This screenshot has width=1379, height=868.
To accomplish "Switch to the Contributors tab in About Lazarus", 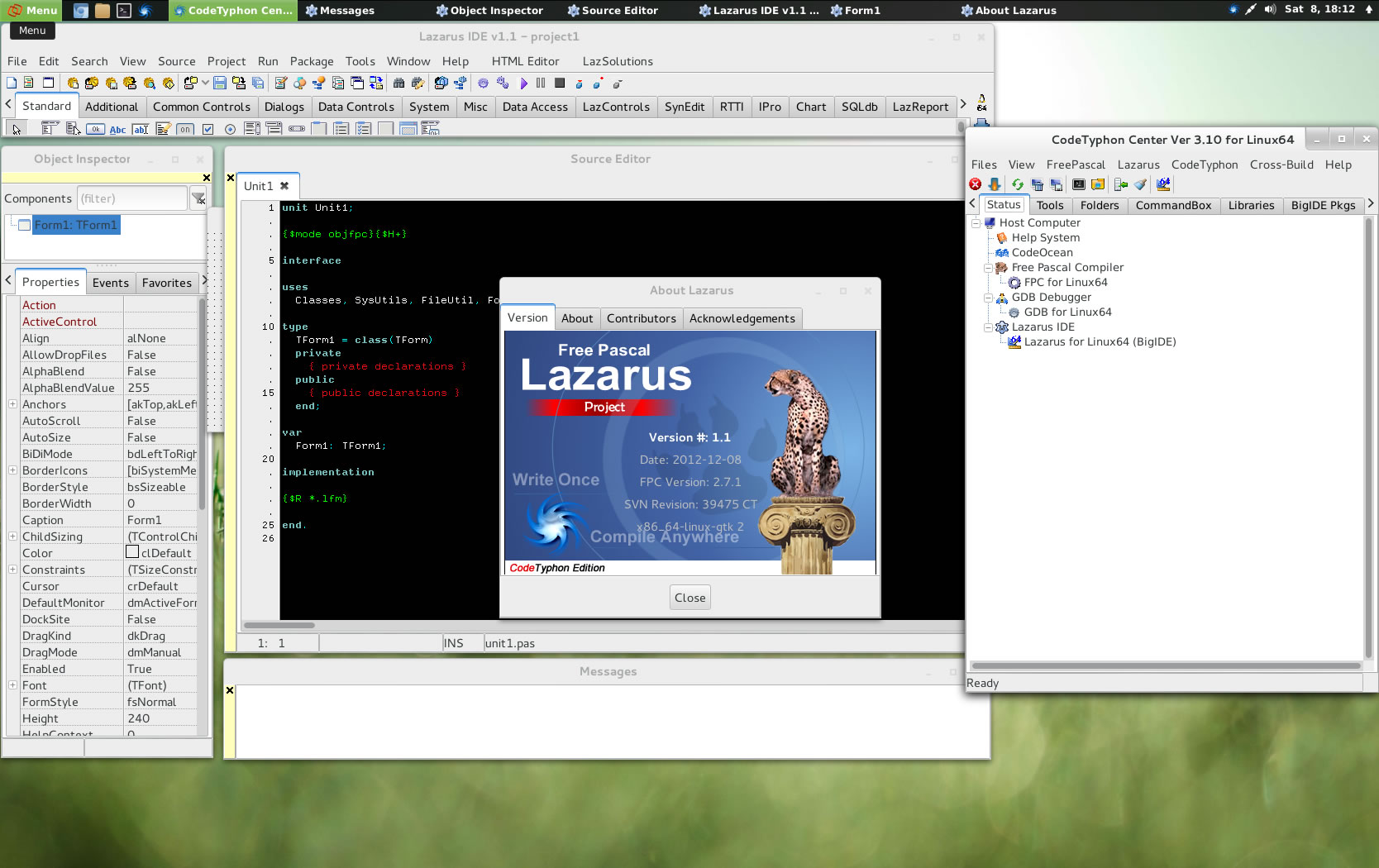I will (642, 318).
